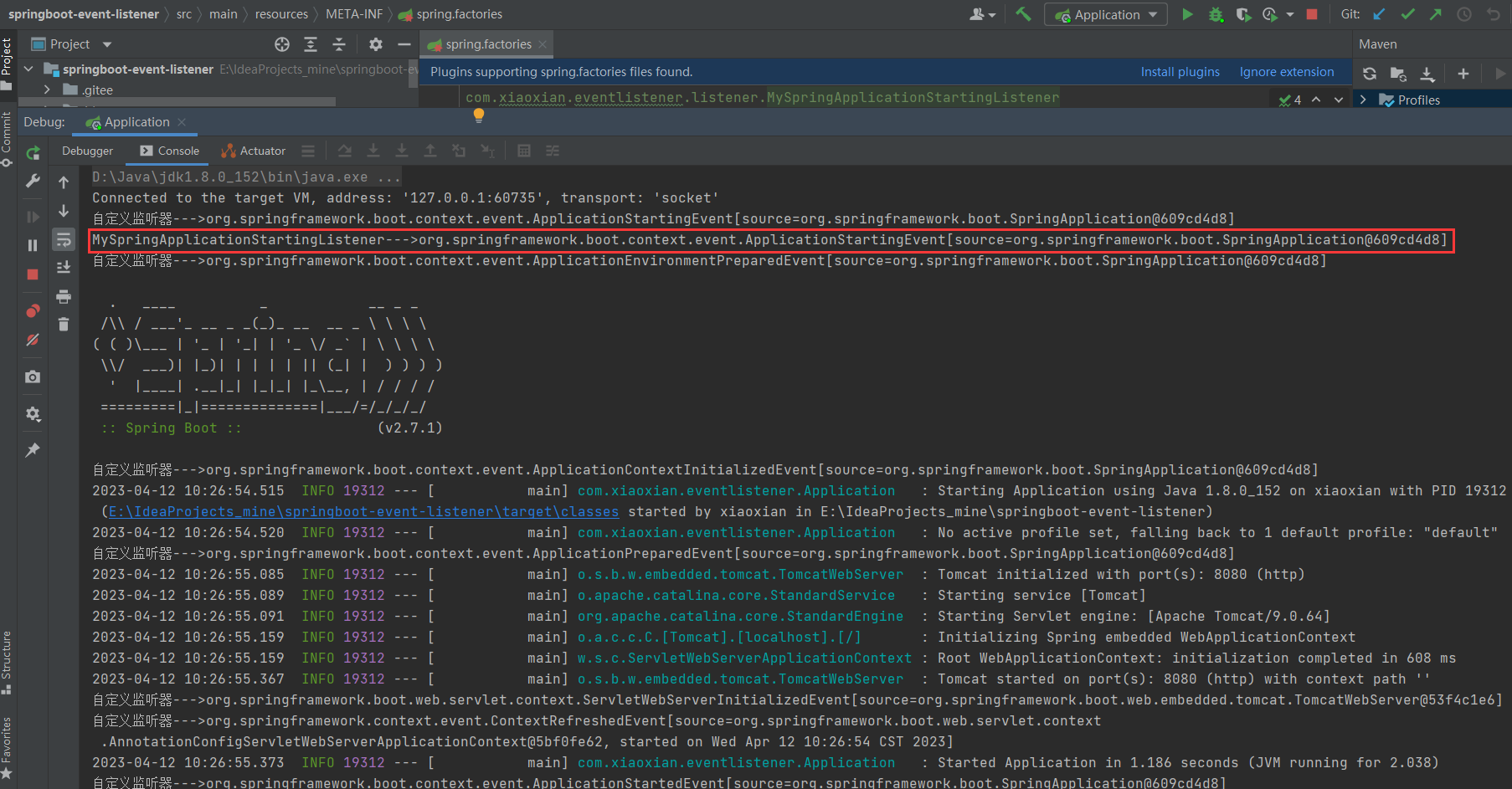Jump to next highlighted problem arrow
Viewport: 1512px width, 789px height.
pyautogui.click(x=1339, y=100)
